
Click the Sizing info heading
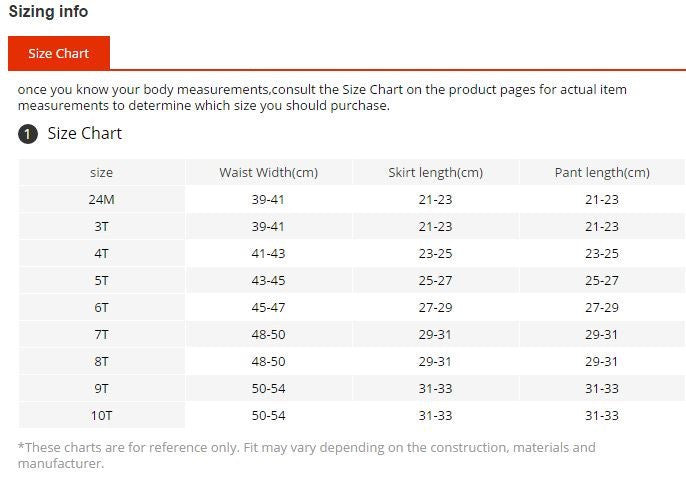point(48,12)
